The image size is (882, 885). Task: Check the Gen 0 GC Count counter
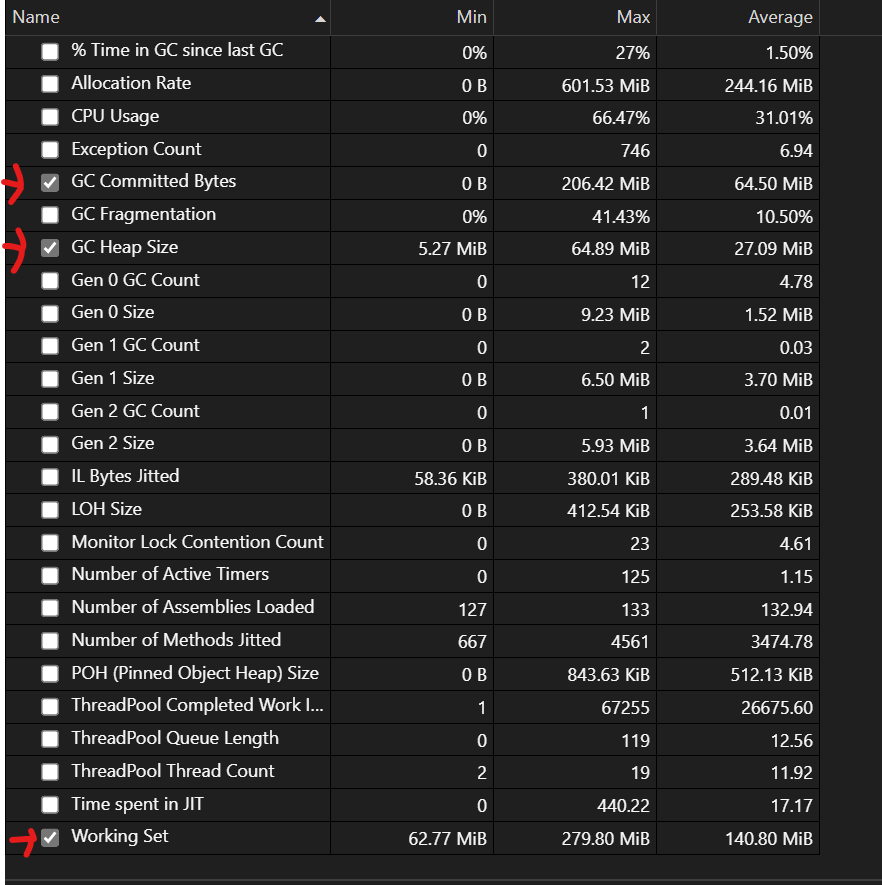(50, 280)
